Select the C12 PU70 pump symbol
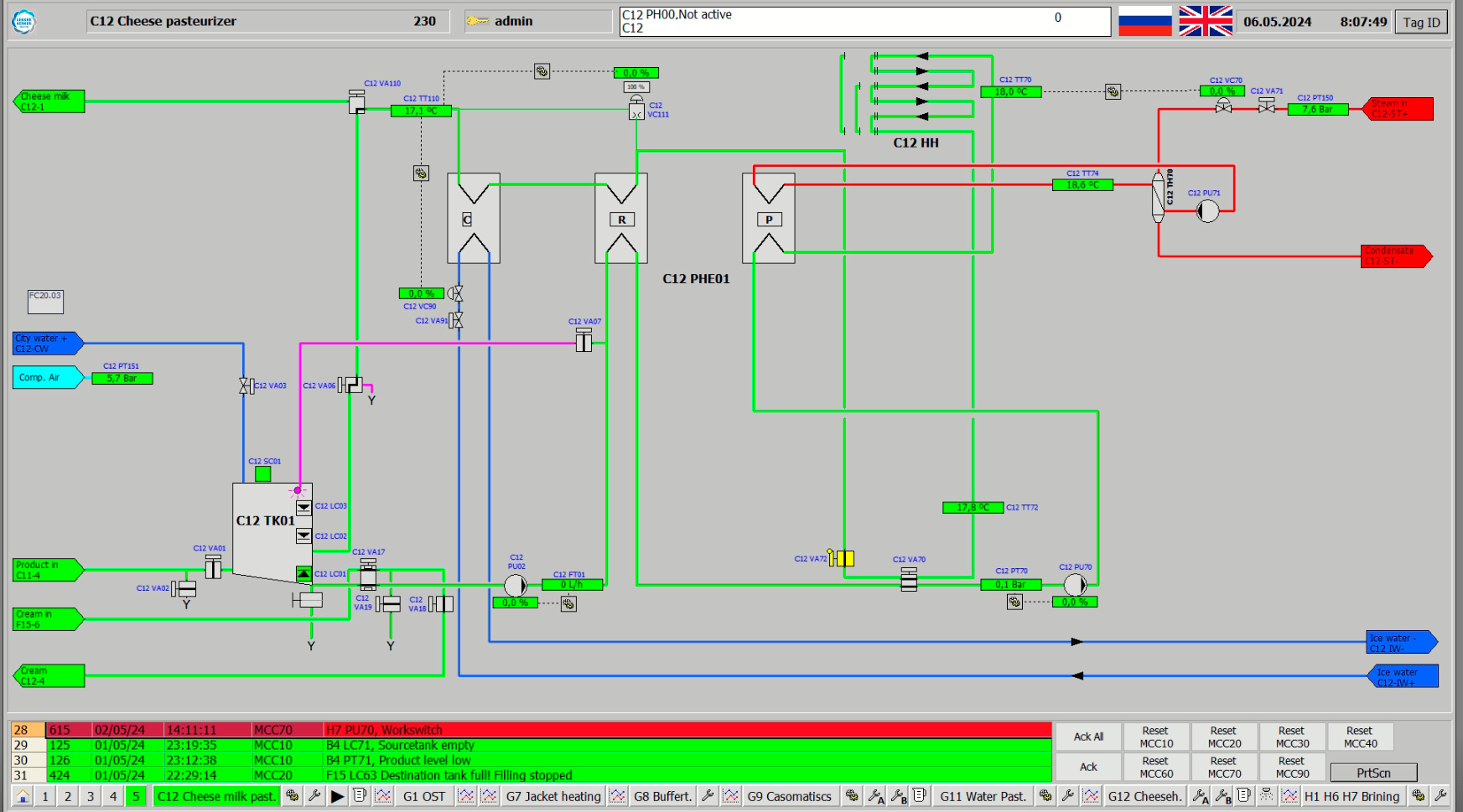Screen dimensions: 1463x812 pos(1075,584)
